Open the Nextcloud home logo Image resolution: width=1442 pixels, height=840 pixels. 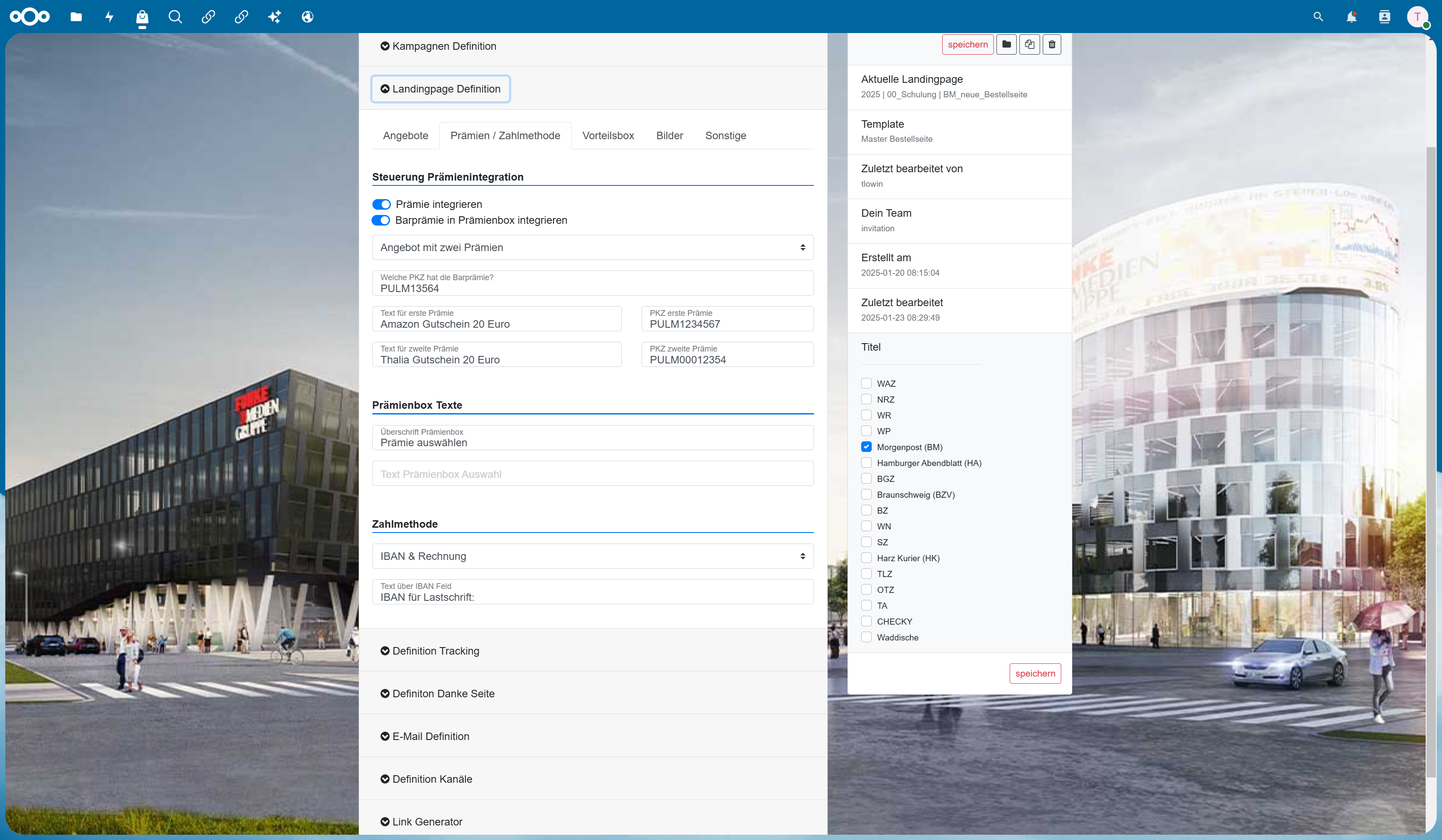(30, 17)
